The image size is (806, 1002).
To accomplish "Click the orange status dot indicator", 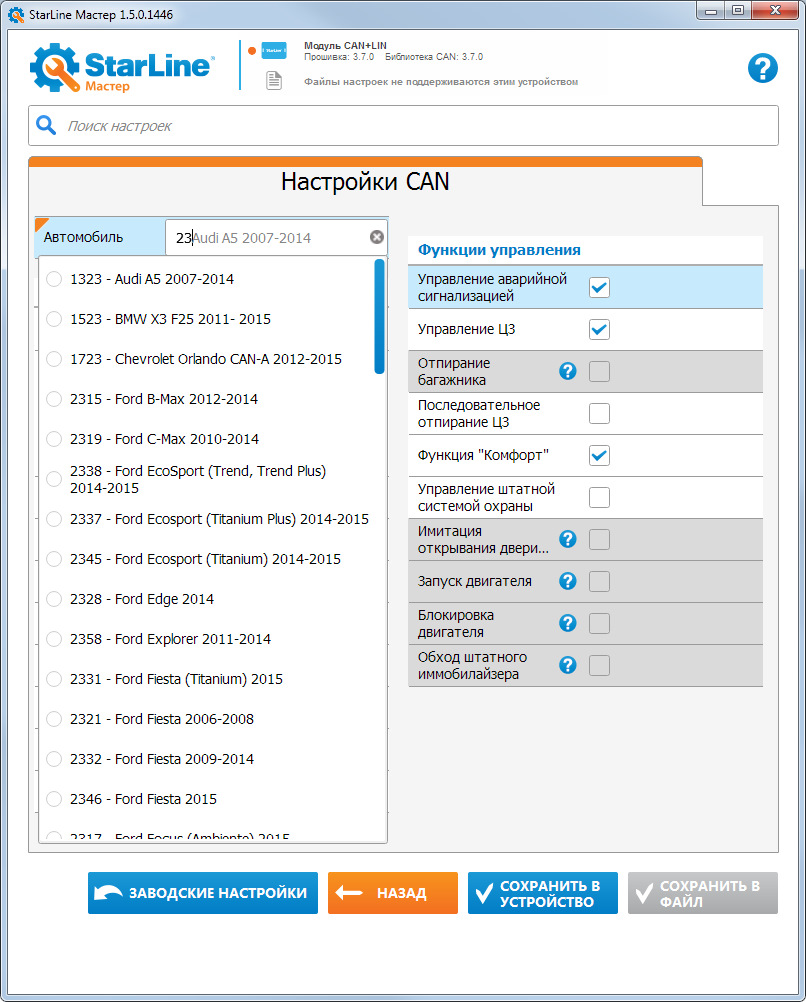I will pyautogui.click(x=252, y=50).
